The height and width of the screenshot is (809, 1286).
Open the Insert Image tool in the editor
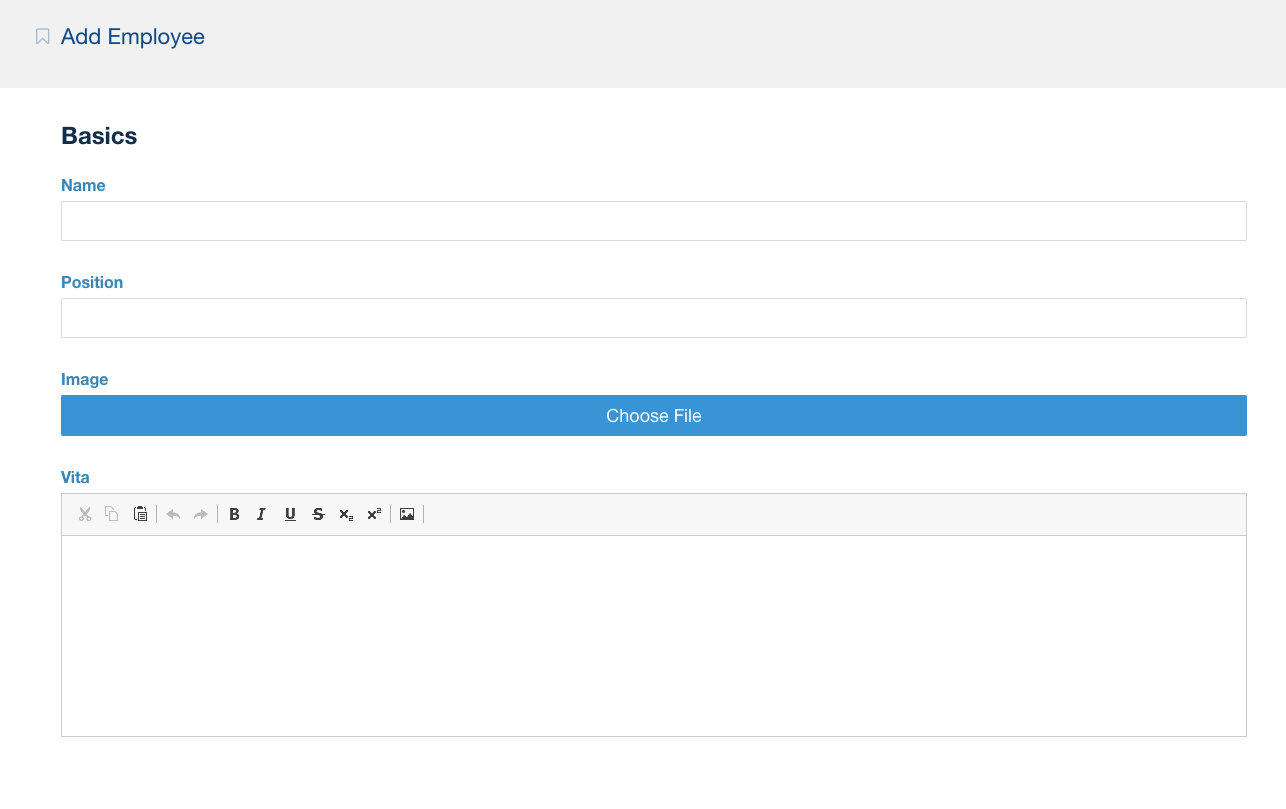tap(407, 514)
